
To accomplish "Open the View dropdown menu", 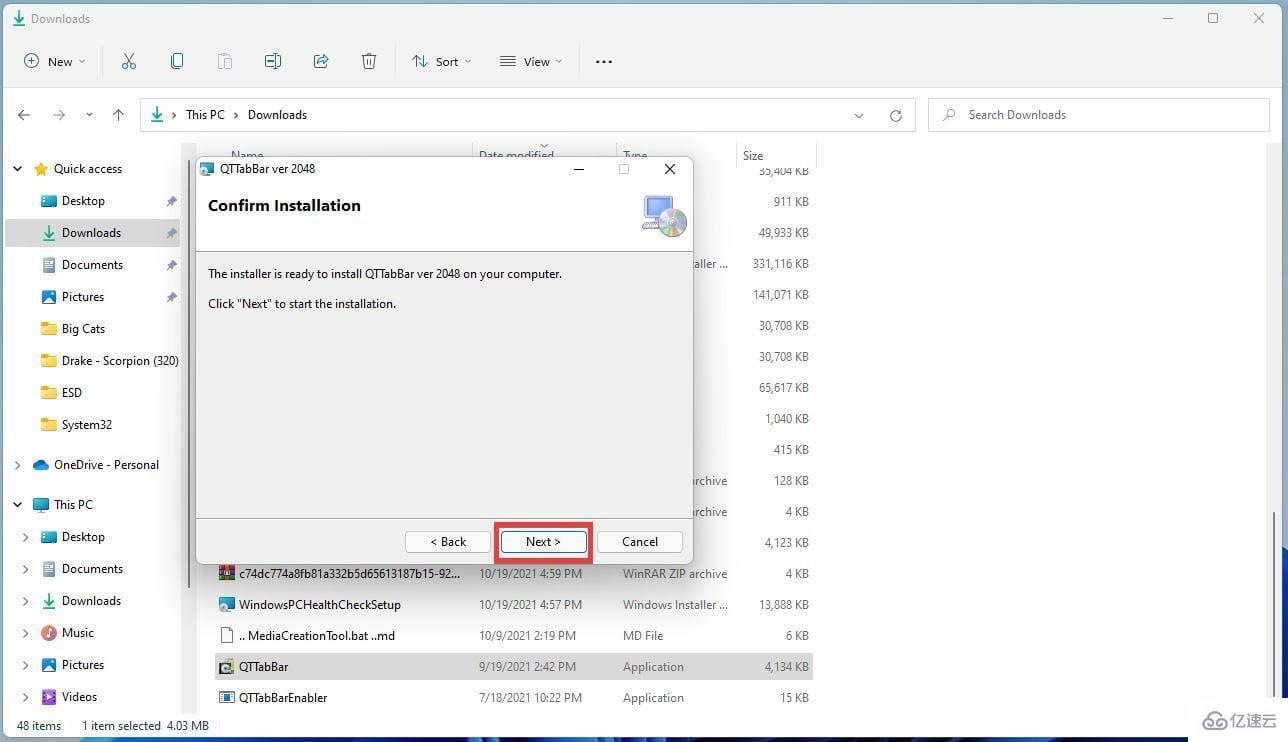I will point(531,61).
